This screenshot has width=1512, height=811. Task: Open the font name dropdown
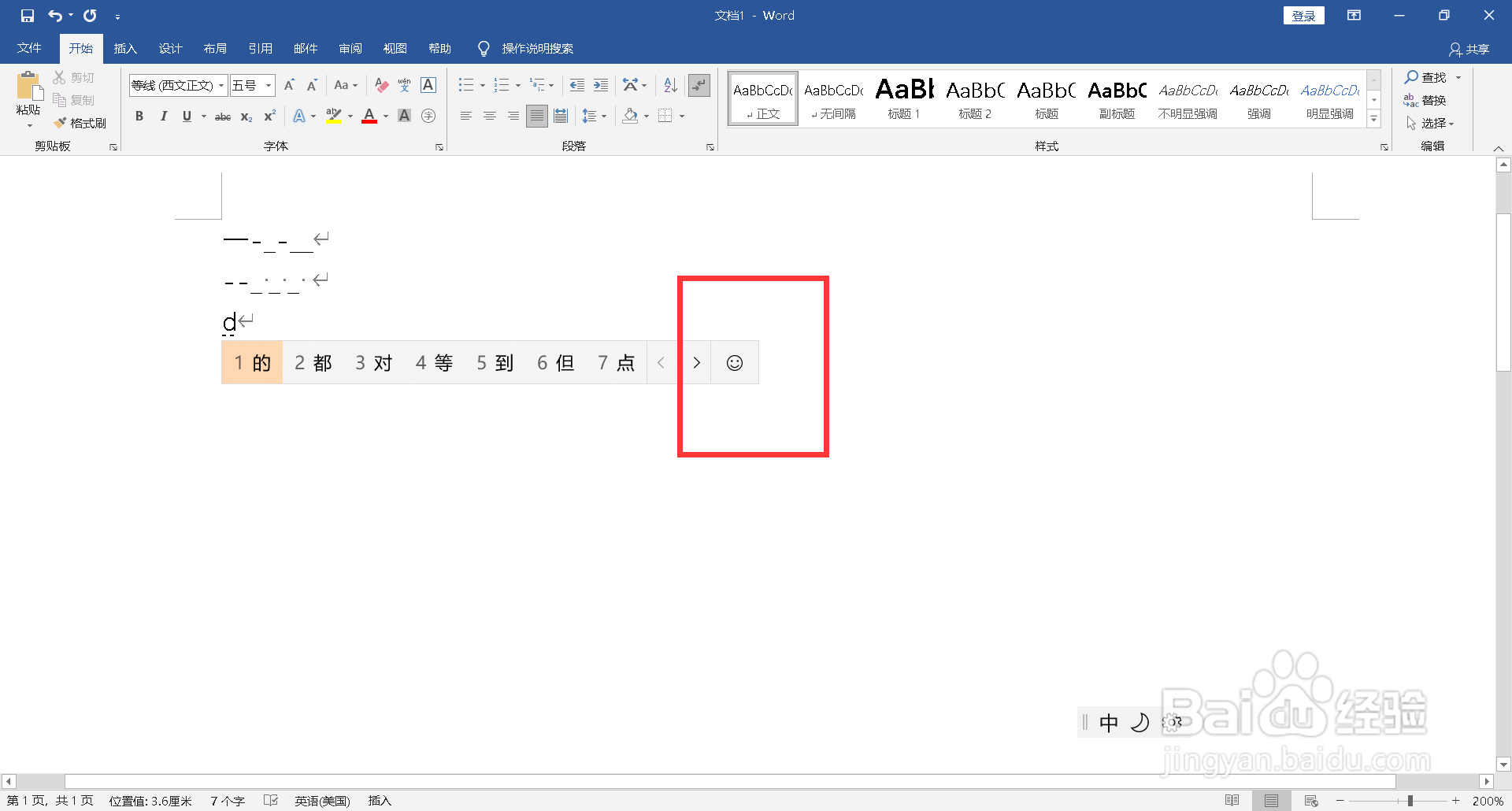[x=221, y=85]
